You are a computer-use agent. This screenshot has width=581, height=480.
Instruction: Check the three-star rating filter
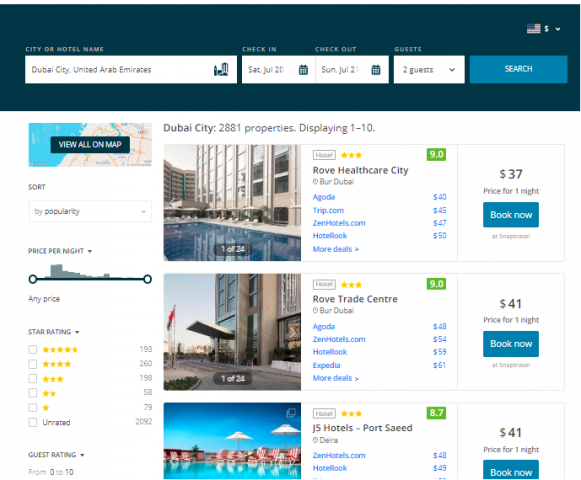pyautogui.click(x=33, y=378)
